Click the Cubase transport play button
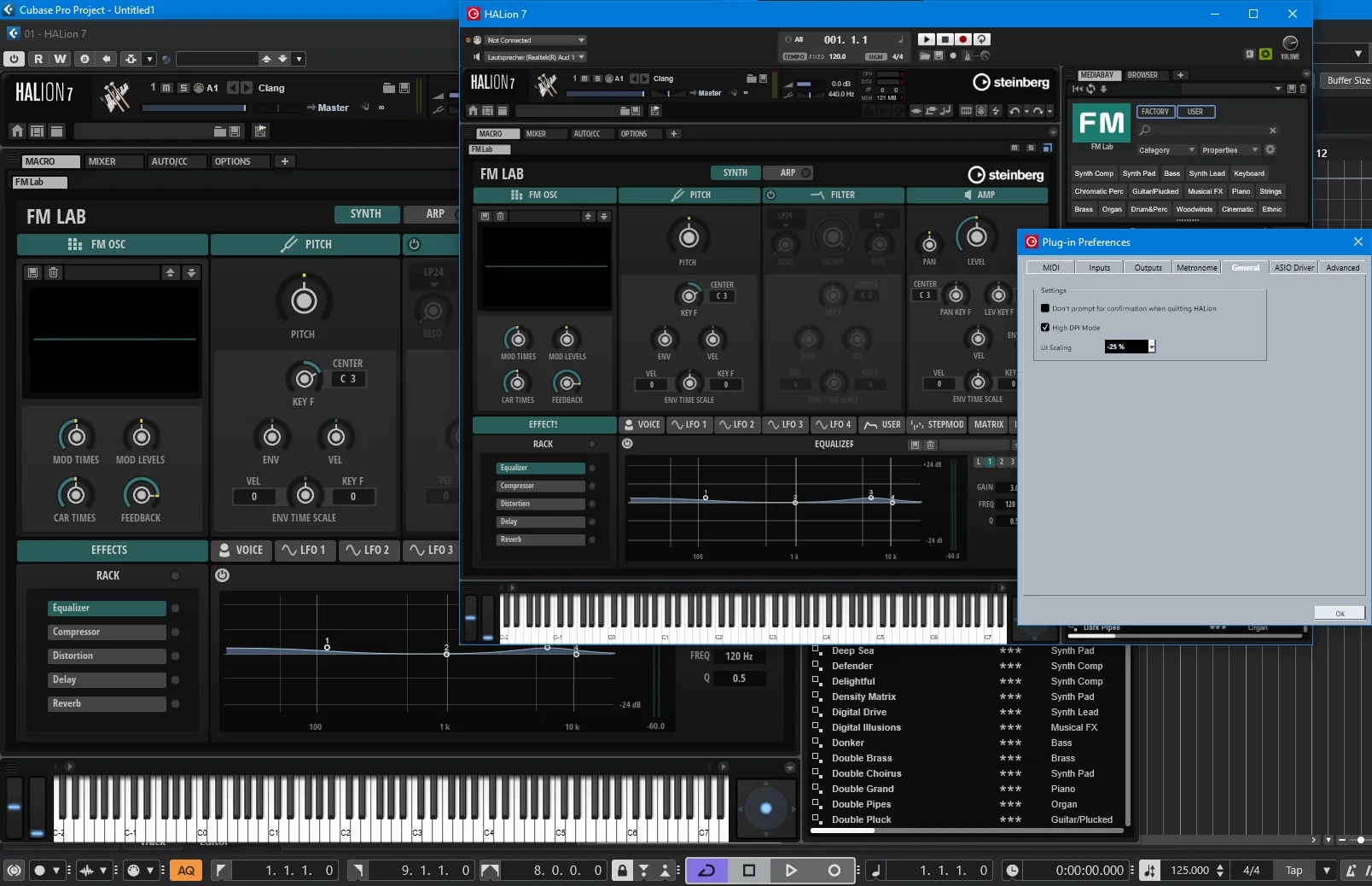The image size is (1372, 886). (x=791, y=871)
